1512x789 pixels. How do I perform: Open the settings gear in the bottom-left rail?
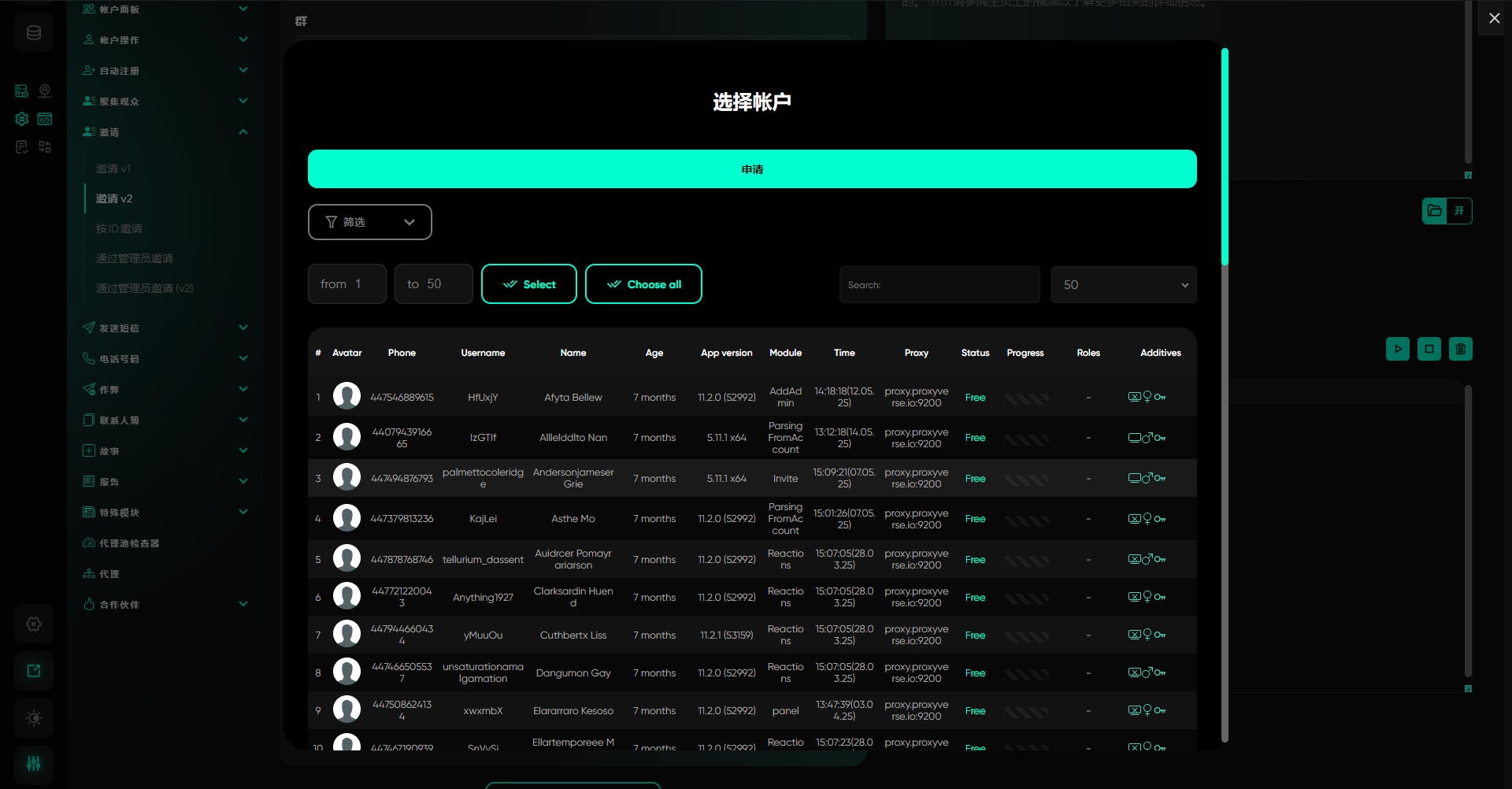pos(34,624)
